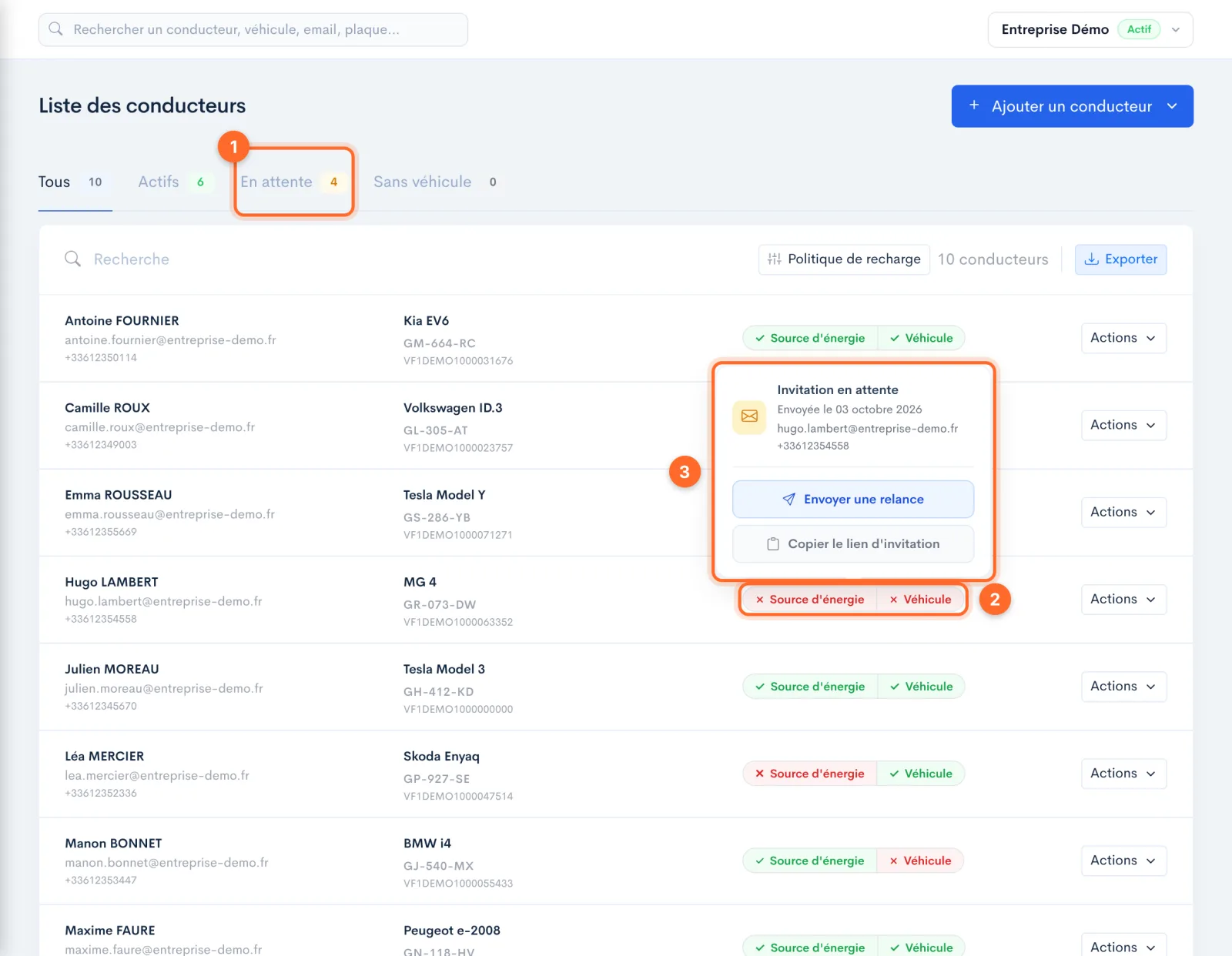The height and width of the screenshot is (956, 1232).
Task: Focus the top global search field
Action: coord(253,29)
